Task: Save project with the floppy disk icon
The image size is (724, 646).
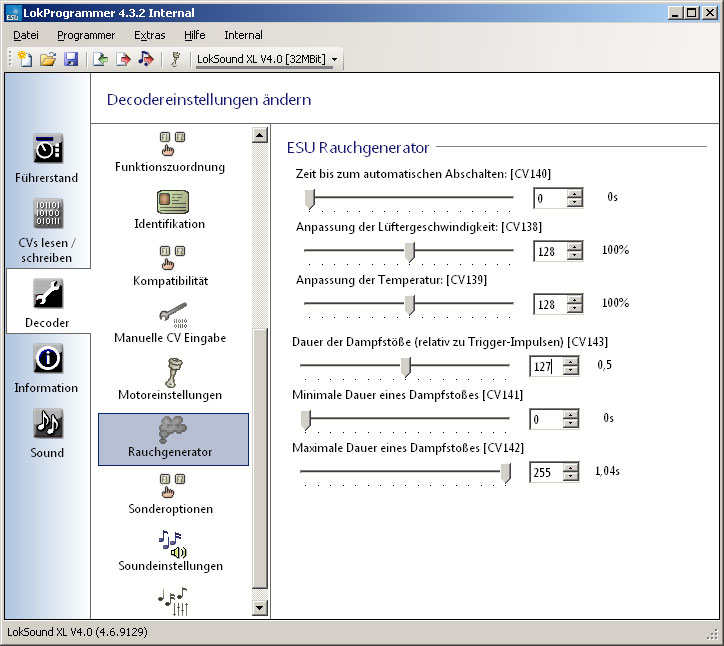Action: click(x=71, y=59)
